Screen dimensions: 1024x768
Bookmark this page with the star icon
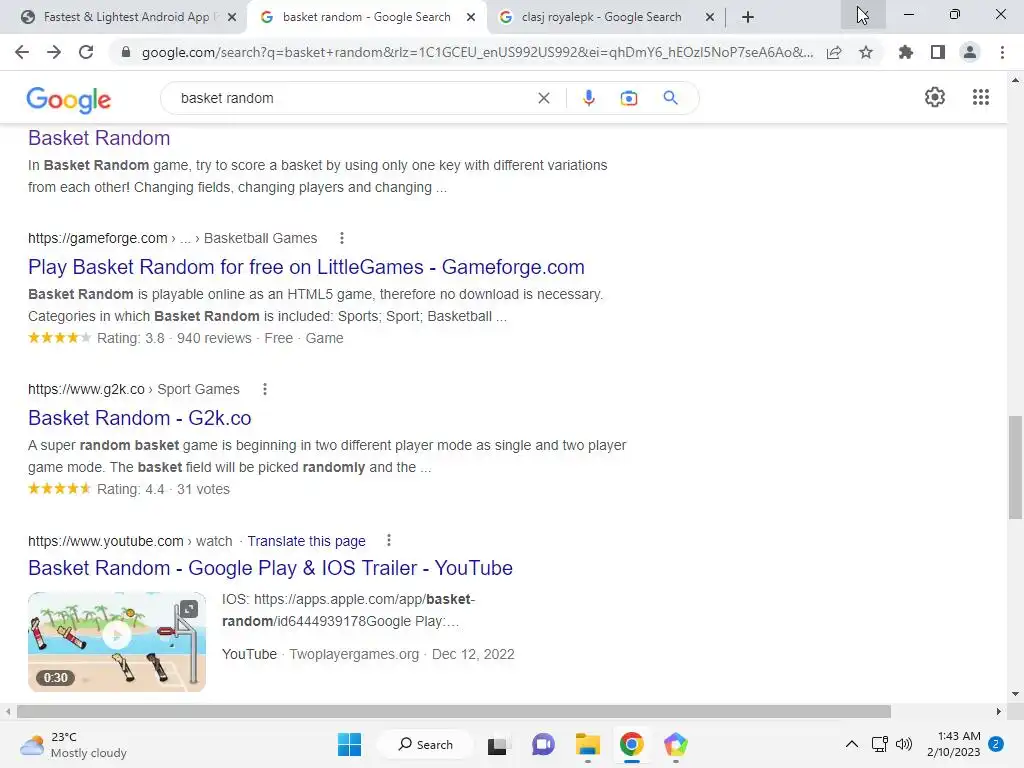pyautogui.click(x=866, y=52)
